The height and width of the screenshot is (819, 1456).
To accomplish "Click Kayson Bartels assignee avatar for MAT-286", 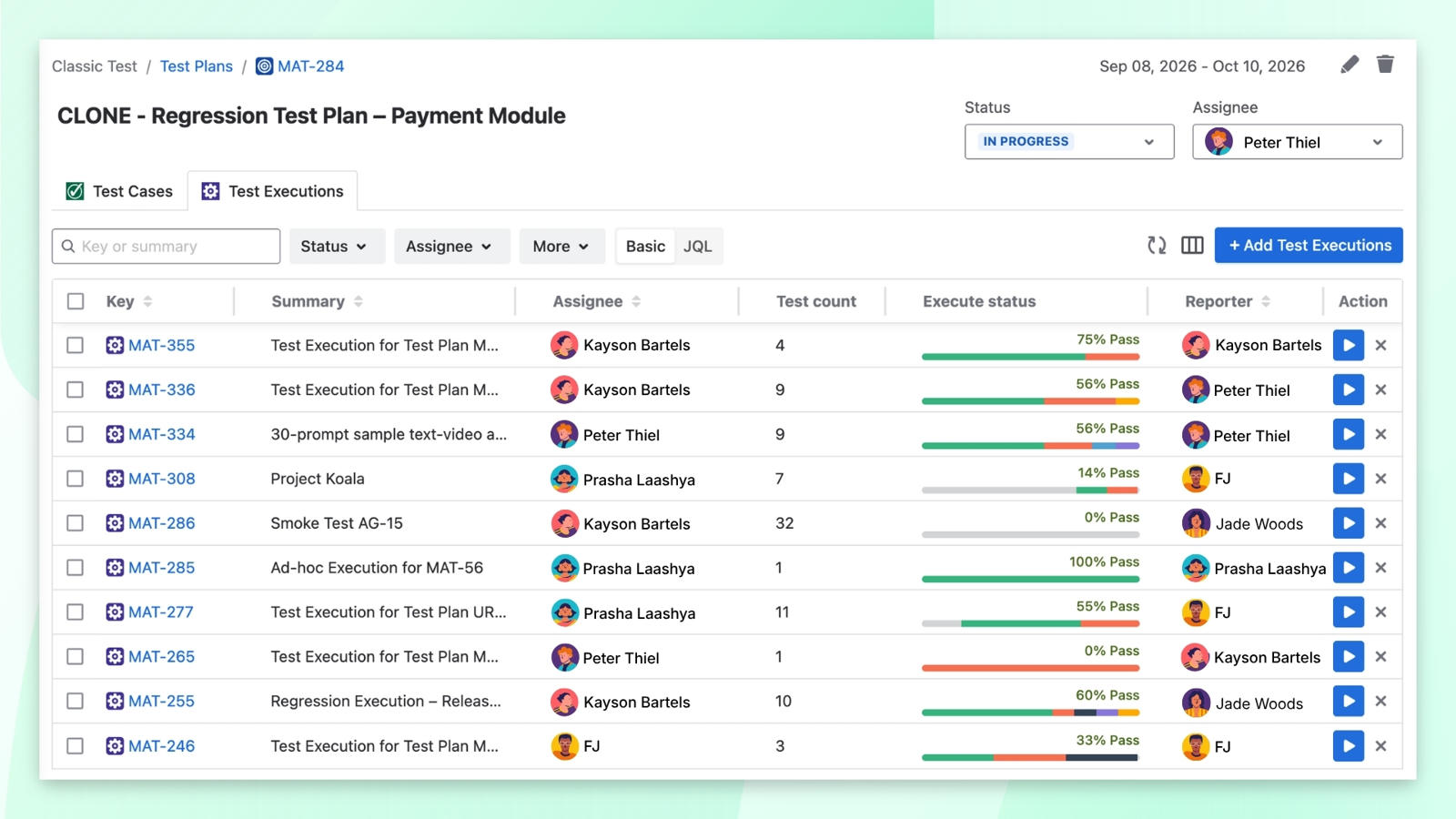I will [x=564, y=523].
